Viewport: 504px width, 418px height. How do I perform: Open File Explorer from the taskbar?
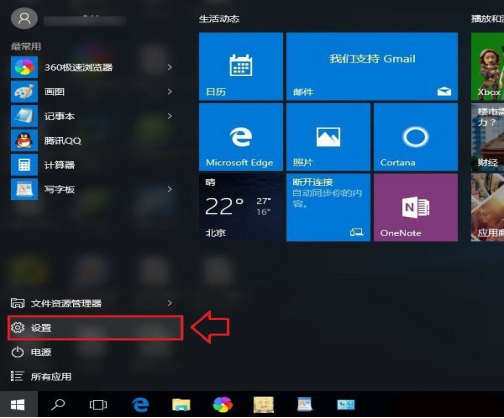pyautogui.click(x=181, y=405)
